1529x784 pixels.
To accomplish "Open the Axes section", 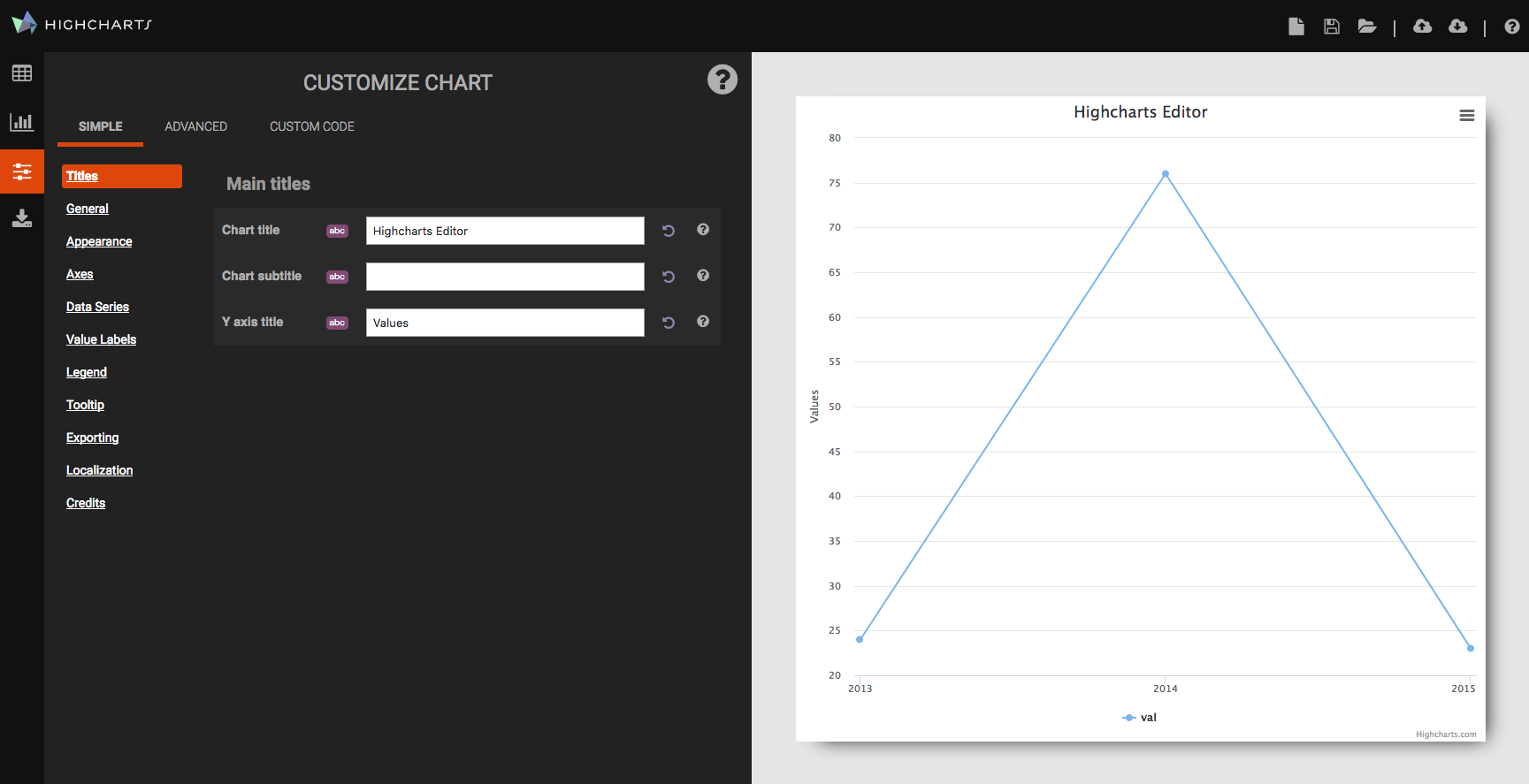I will click(x=80, y=274).
